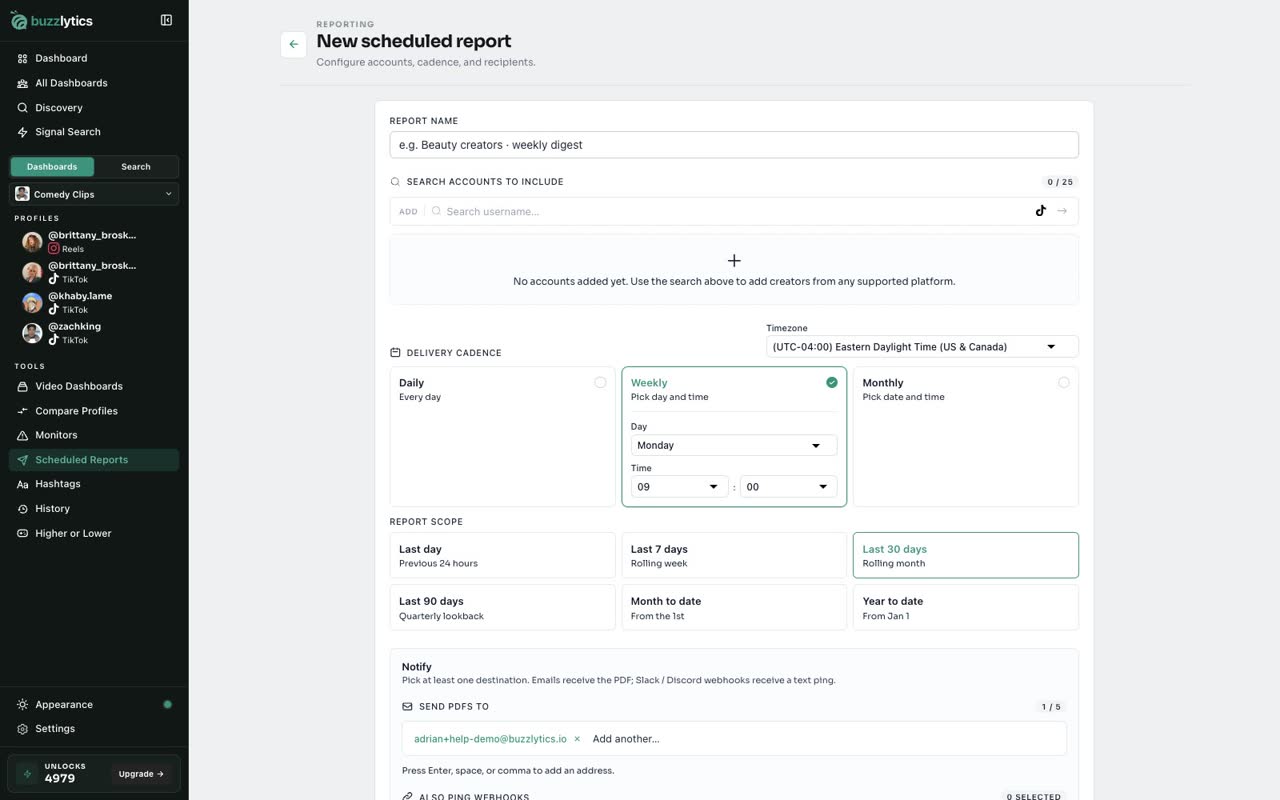The width and height of the screenshot is (1280, 800).
Task: Collapse the sidebar panel icon
Action: point(166,20)
